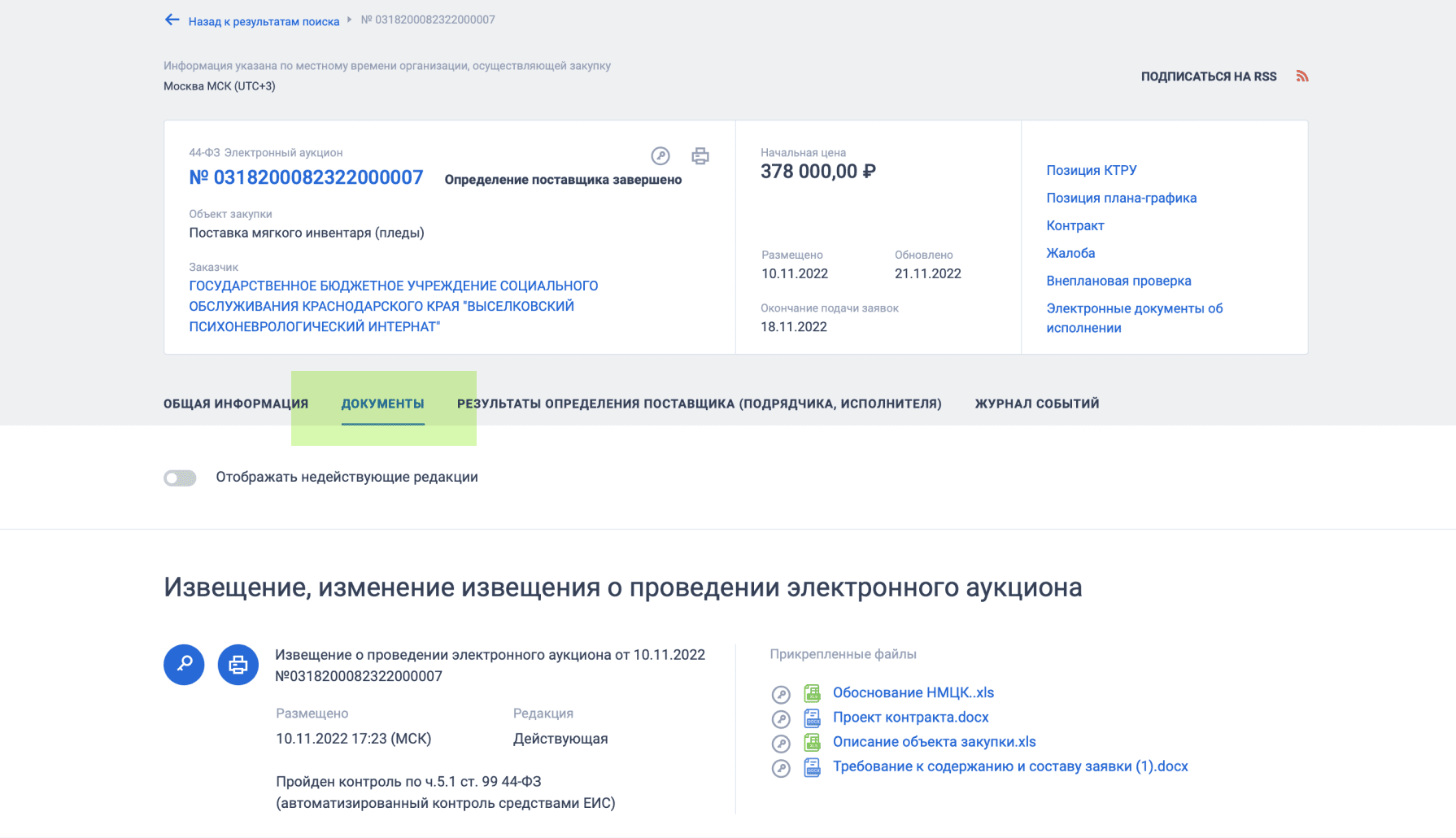Open Результаты определения поставщика tab

pos(699,404)
